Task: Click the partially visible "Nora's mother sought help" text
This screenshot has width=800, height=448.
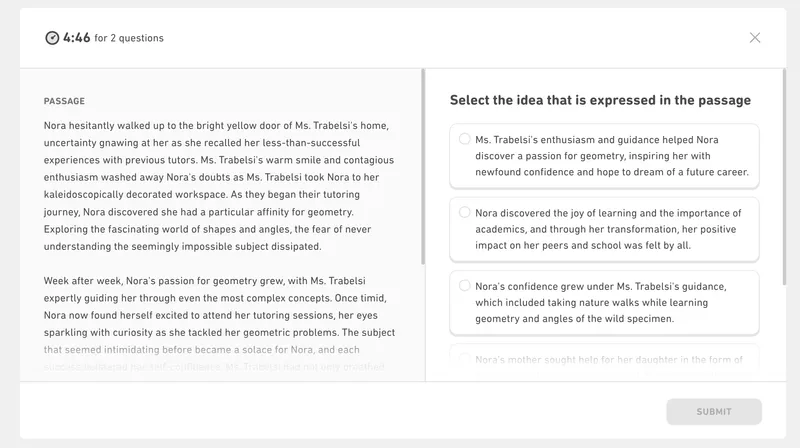Action: click(608, 360)
